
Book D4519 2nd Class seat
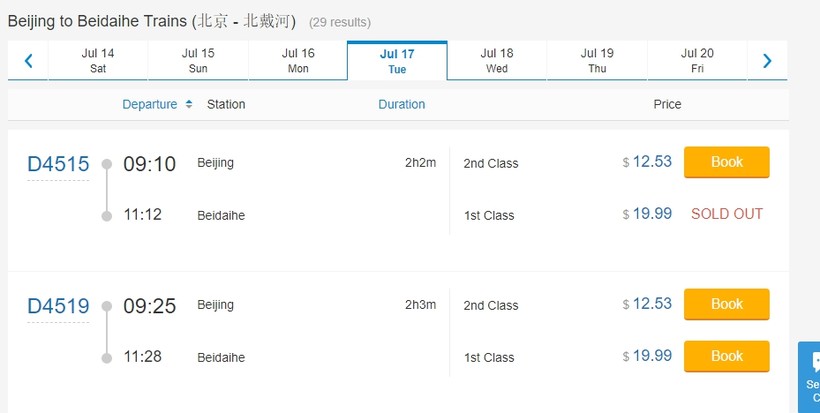point(726,304)
